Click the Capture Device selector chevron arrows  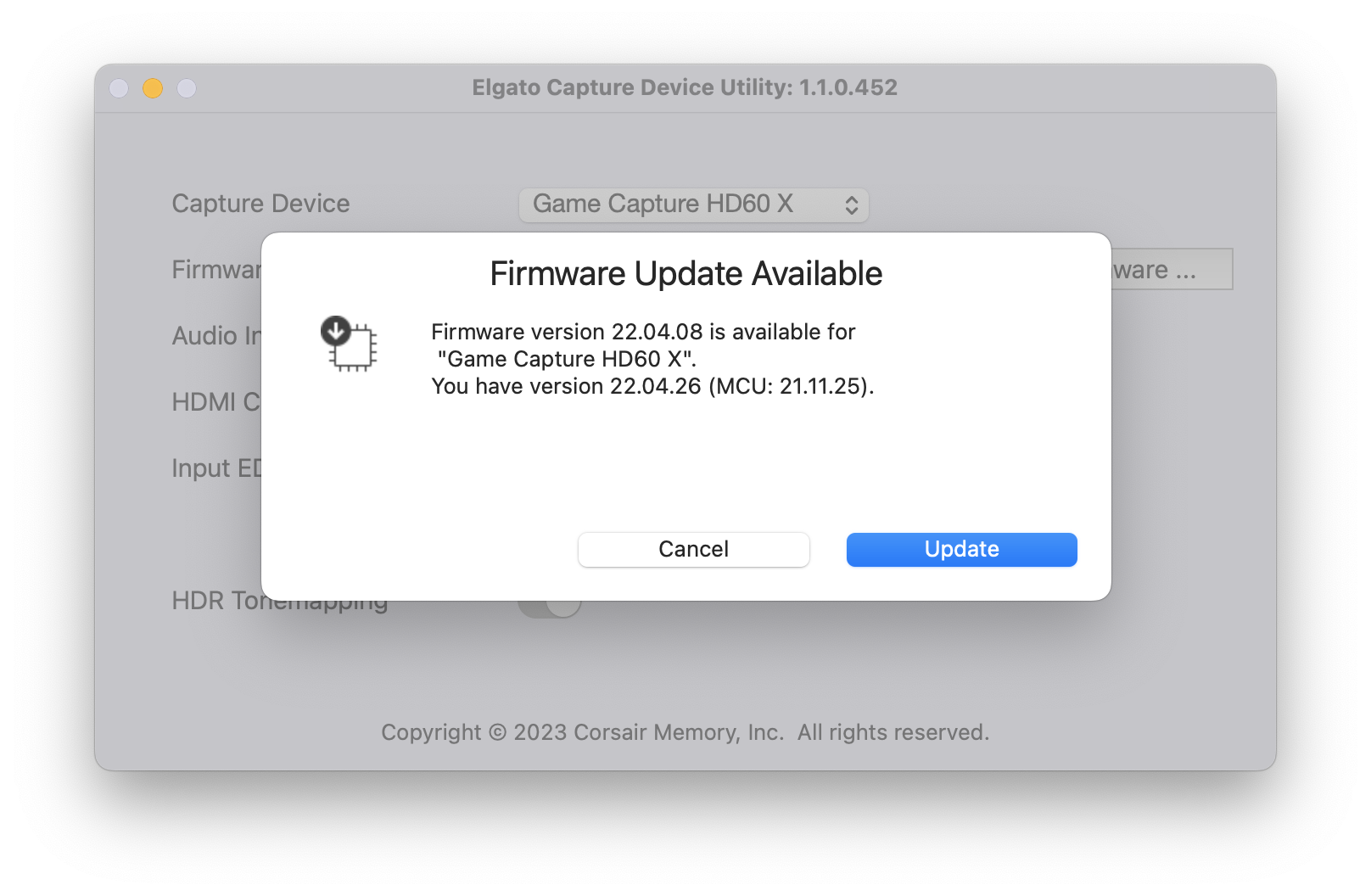pos(851,204)
